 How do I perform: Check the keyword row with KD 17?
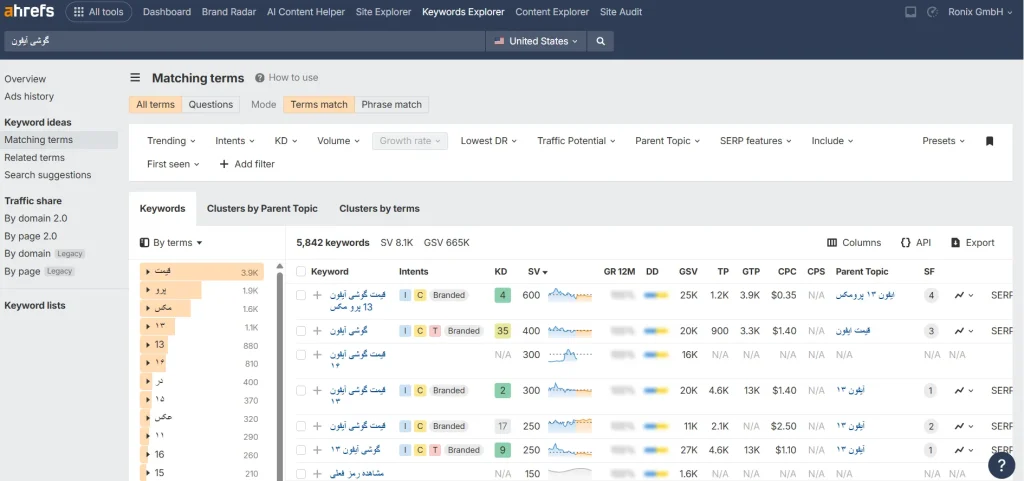[x=301, y=426]
